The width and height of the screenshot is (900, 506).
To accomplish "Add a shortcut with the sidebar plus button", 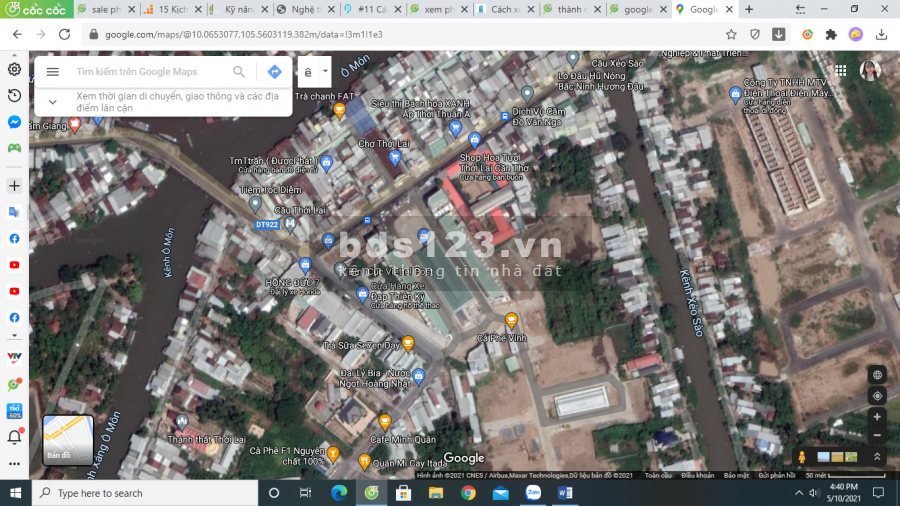I will 14,186.
